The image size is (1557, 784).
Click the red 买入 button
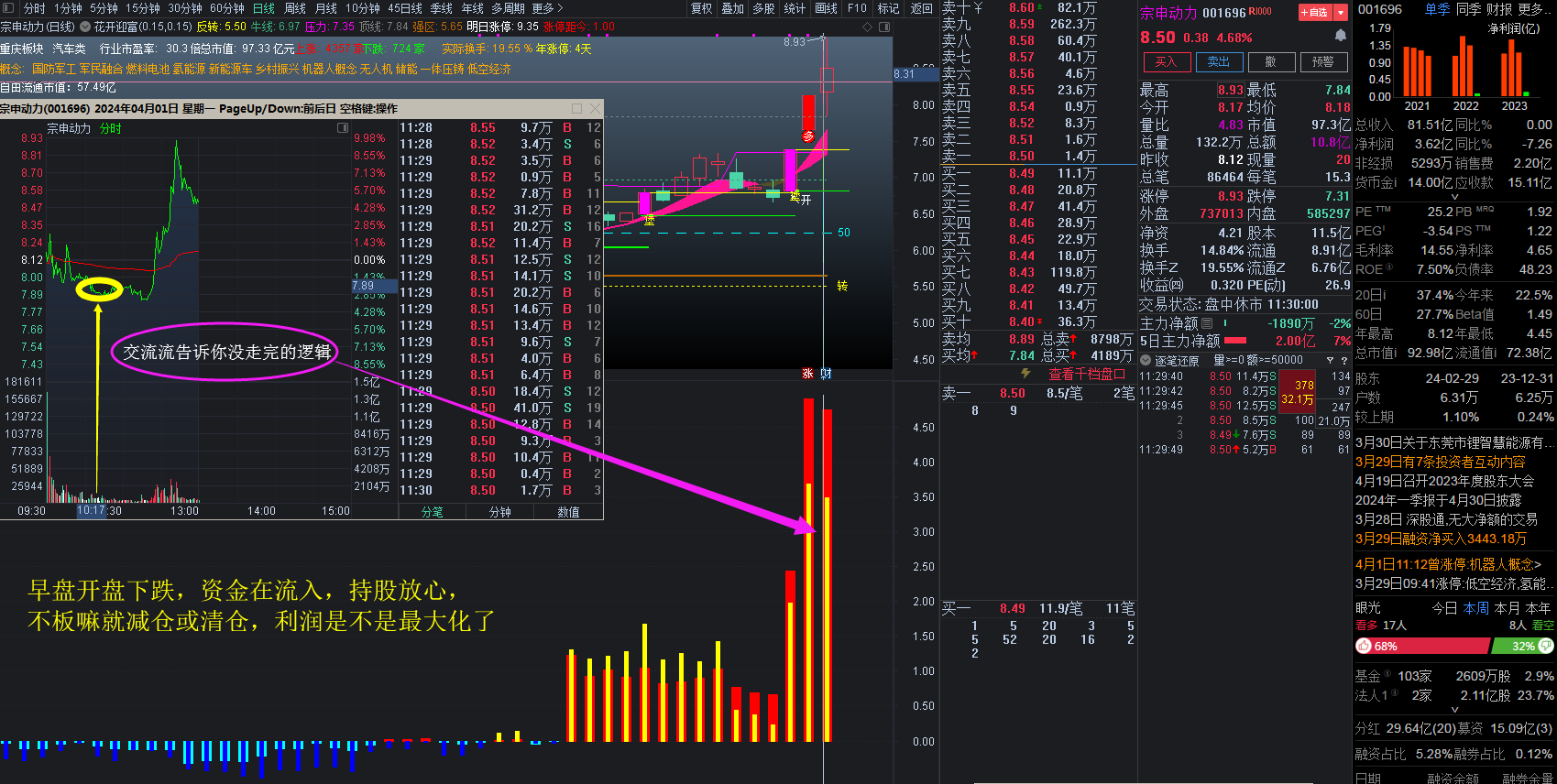pyautogui.click(x=1166, y=61)
